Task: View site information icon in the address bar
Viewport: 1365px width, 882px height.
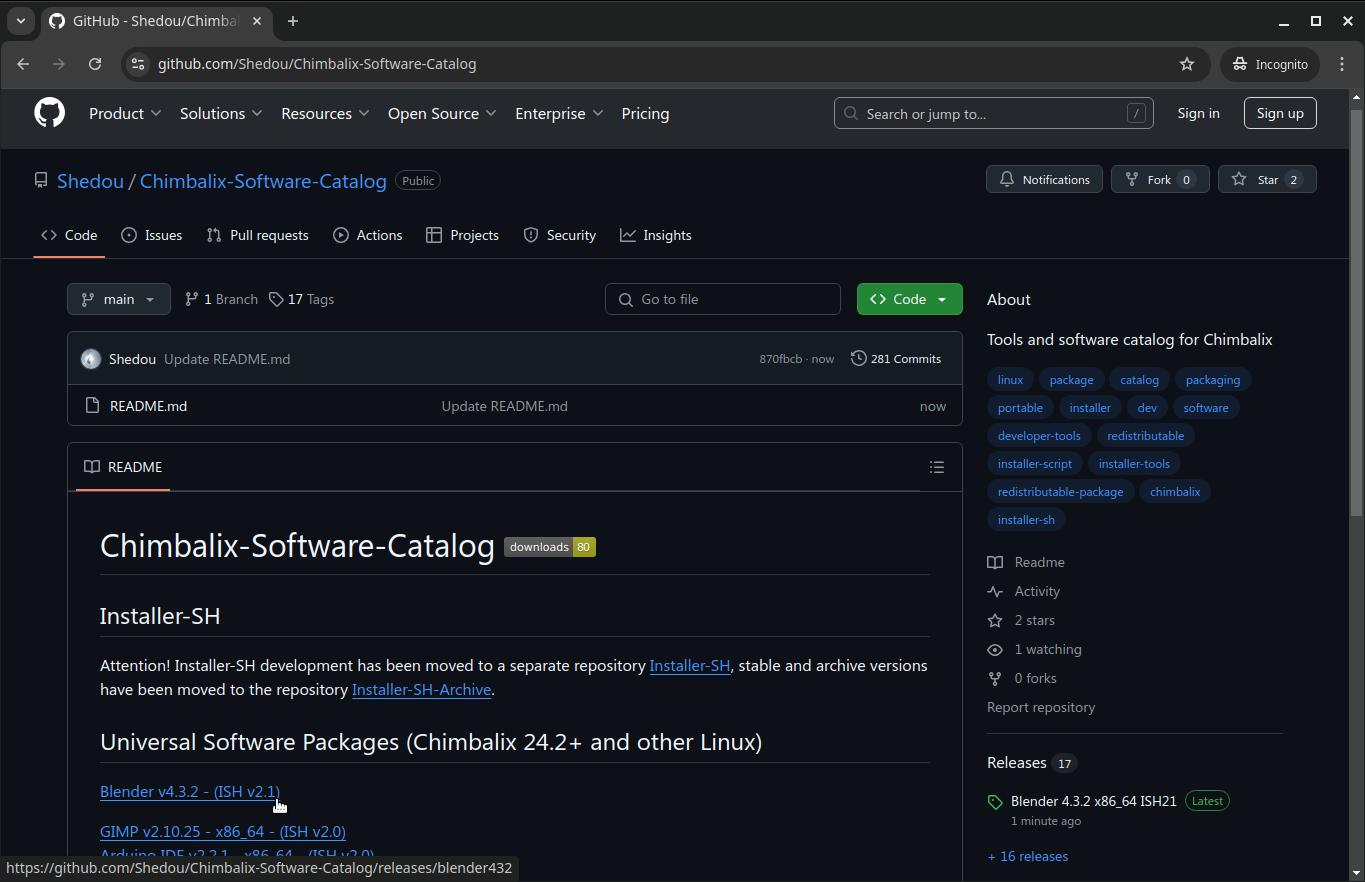Action: (138, 64)
